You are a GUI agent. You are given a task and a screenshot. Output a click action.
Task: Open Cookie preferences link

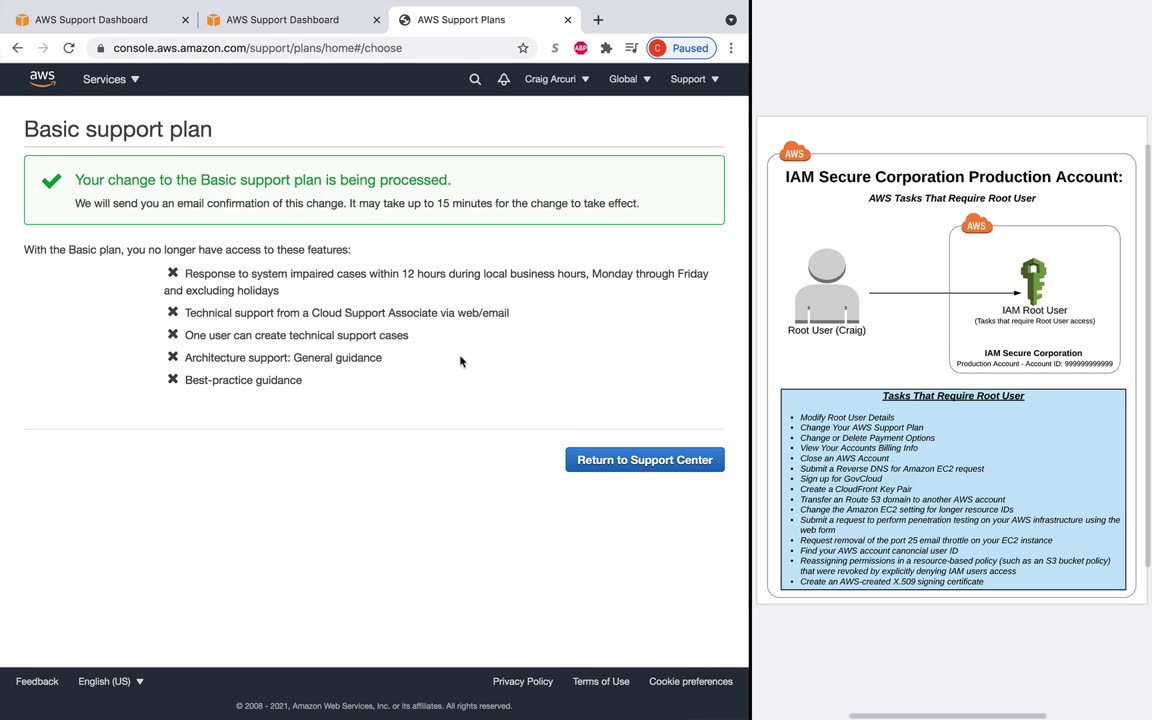(x=691, y=681)
